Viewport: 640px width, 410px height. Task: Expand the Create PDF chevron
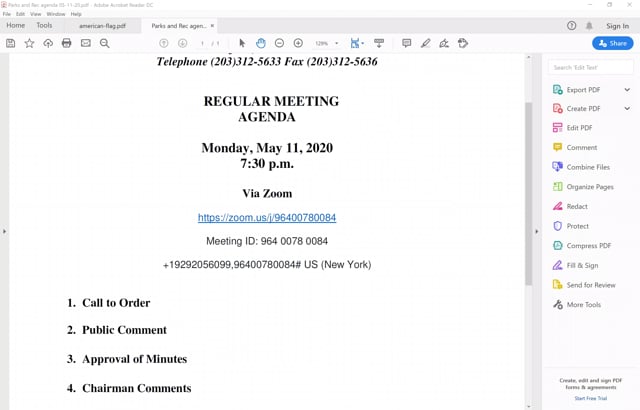tap(627, 109)
